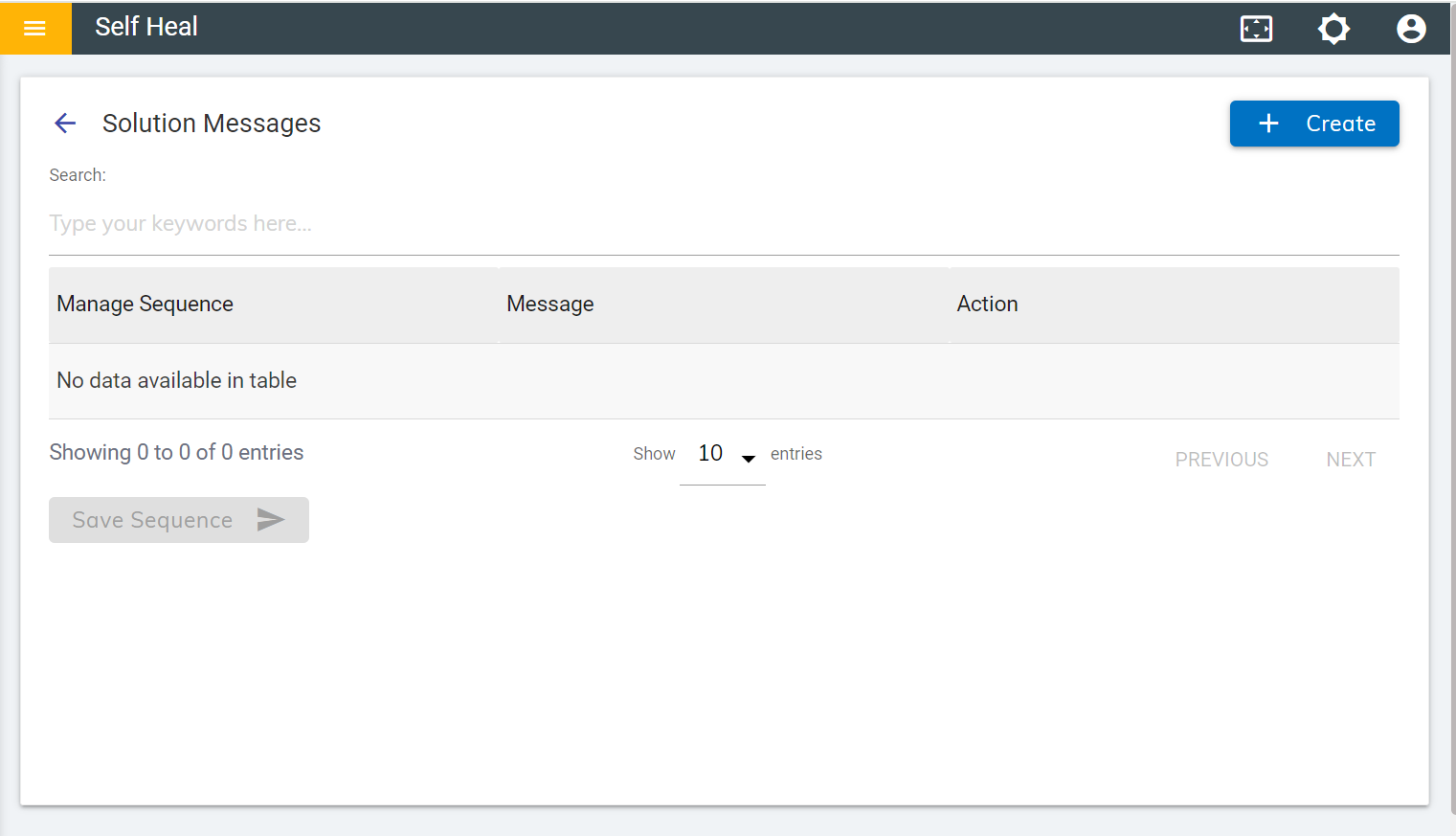Click the Action column header
This screenshot has width=1456, height=836.
tap(987, 305)
